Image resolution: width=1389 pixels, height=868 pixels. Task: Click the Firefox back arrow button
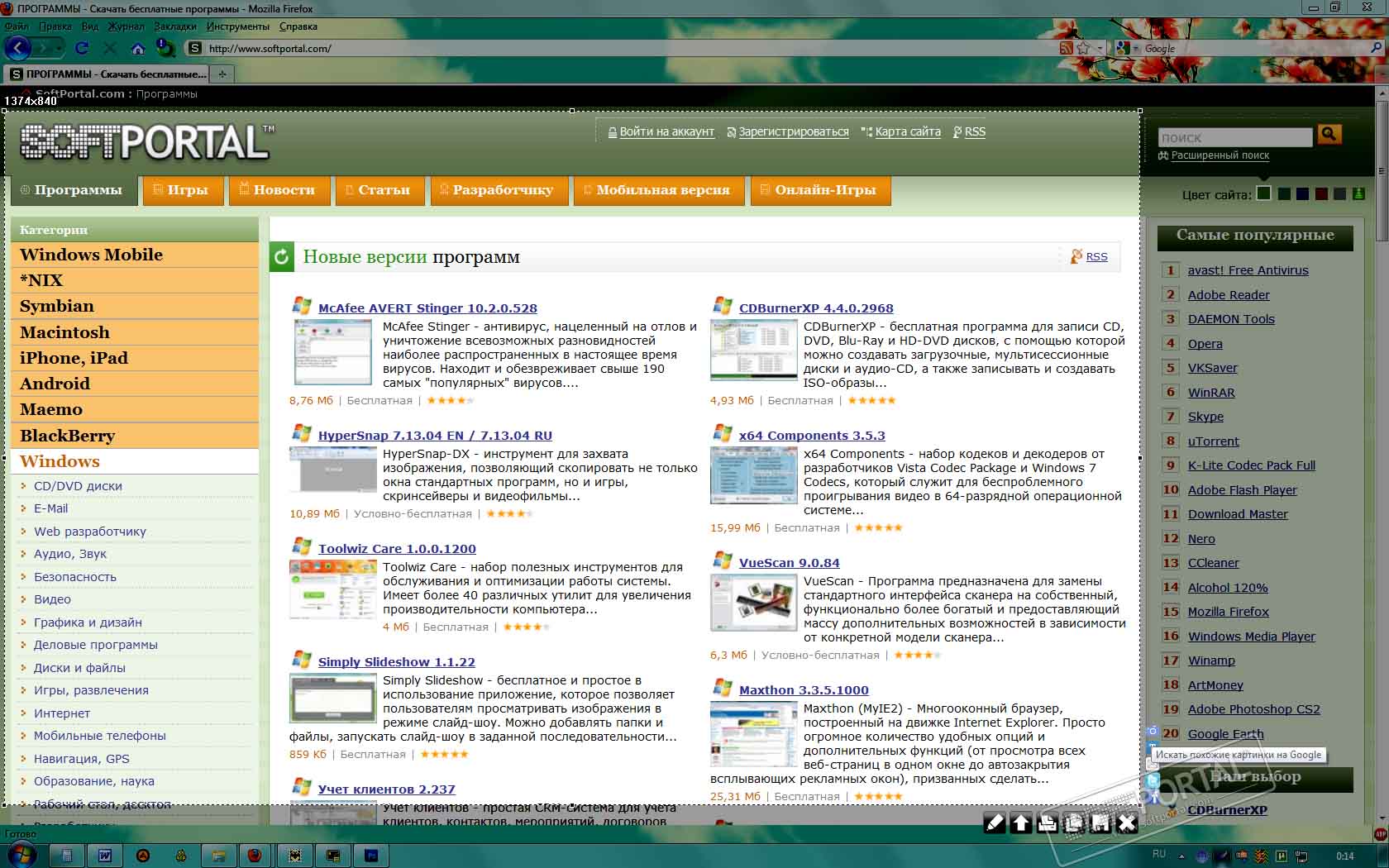pos(17,48)
